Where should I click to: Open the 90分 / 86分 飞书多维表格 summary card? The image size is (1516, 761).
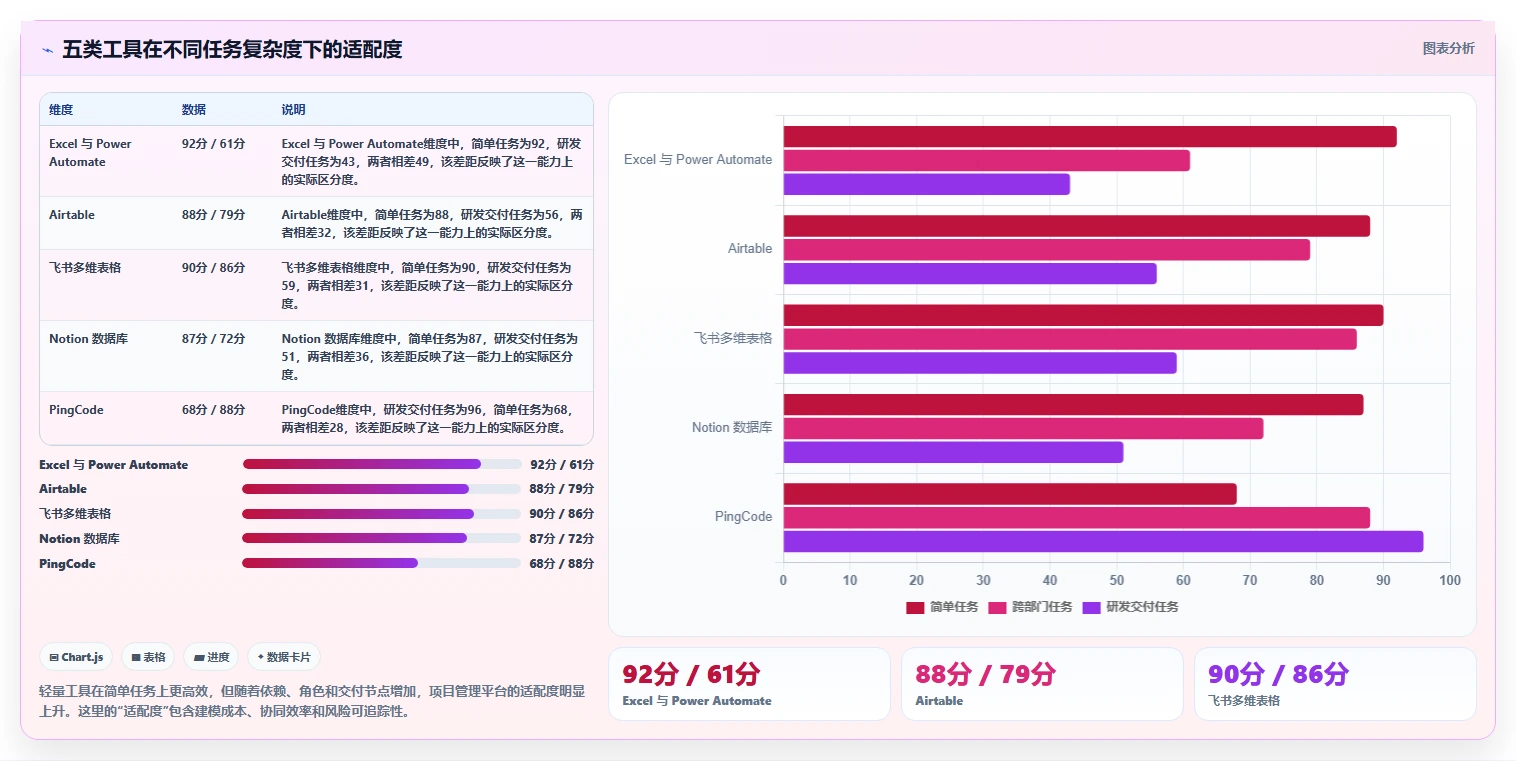(1335, 684)
